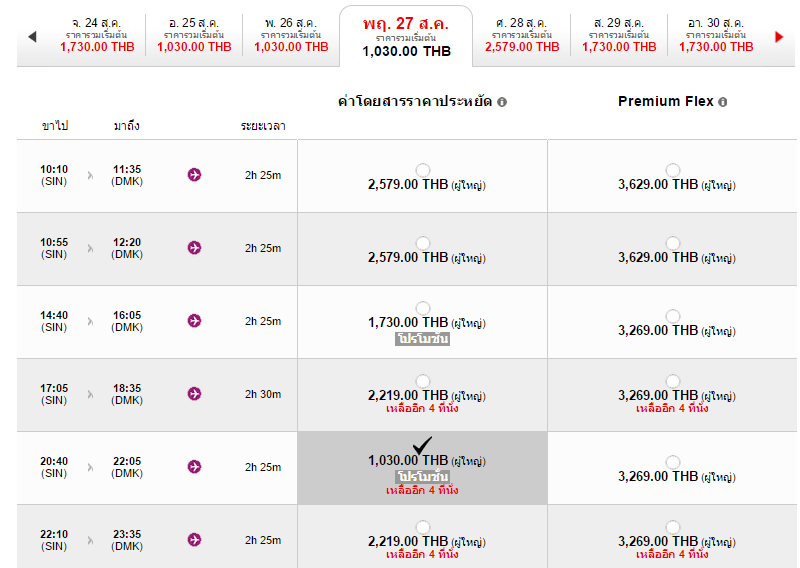This screenshot has width=800, height=568.
Task: Switch to the 28 ส.ค. date tab
Action: (523, 34)
